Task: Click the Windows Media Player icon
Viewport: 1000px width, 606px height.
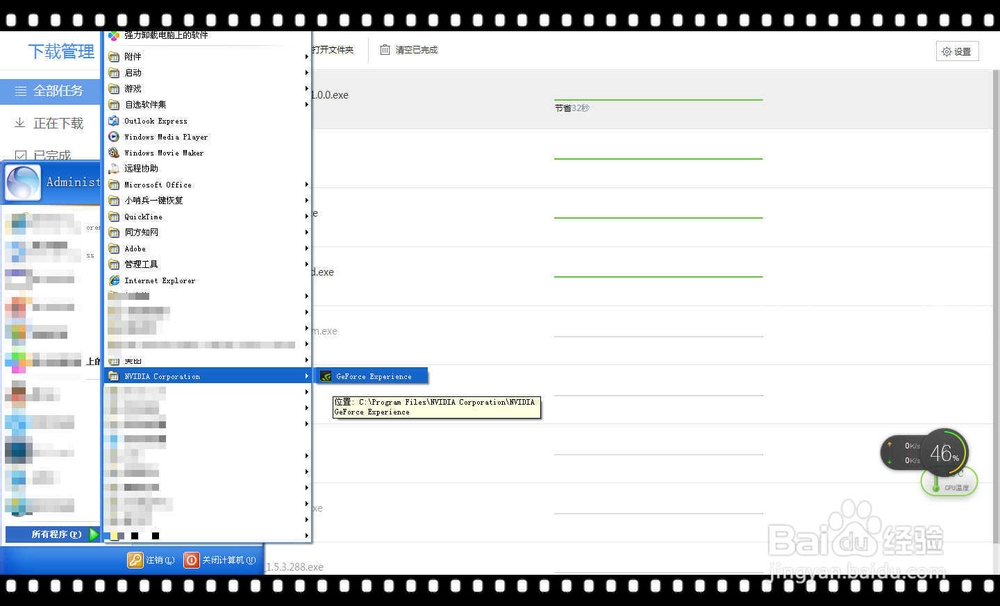Action: [x=114, y=137]
